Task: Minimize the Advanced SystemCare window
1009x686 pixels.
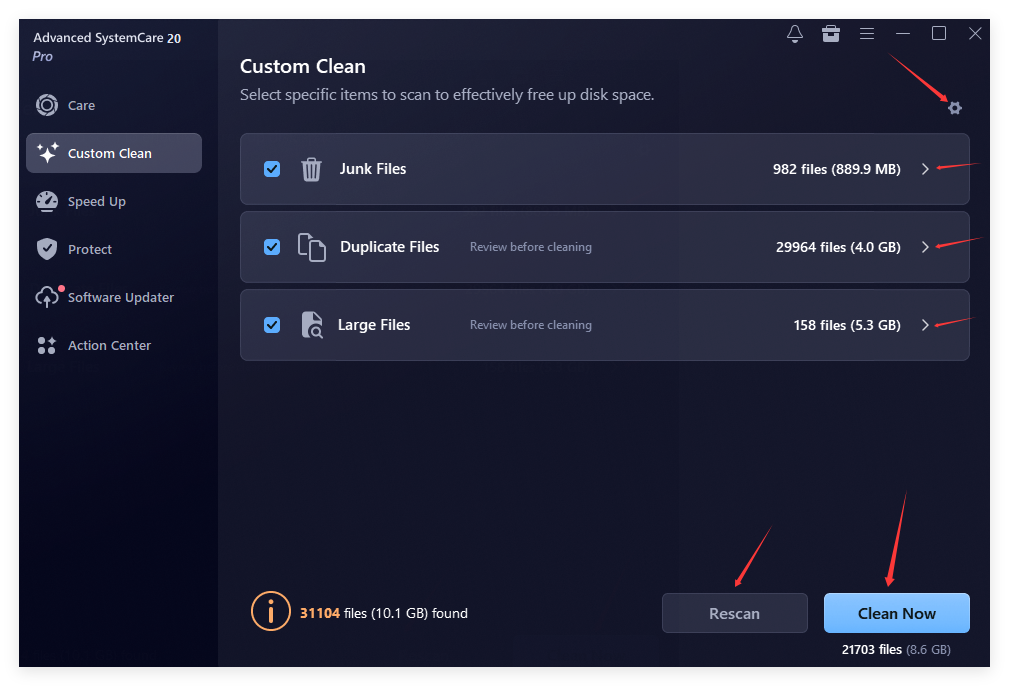Action: pos(903,33)
